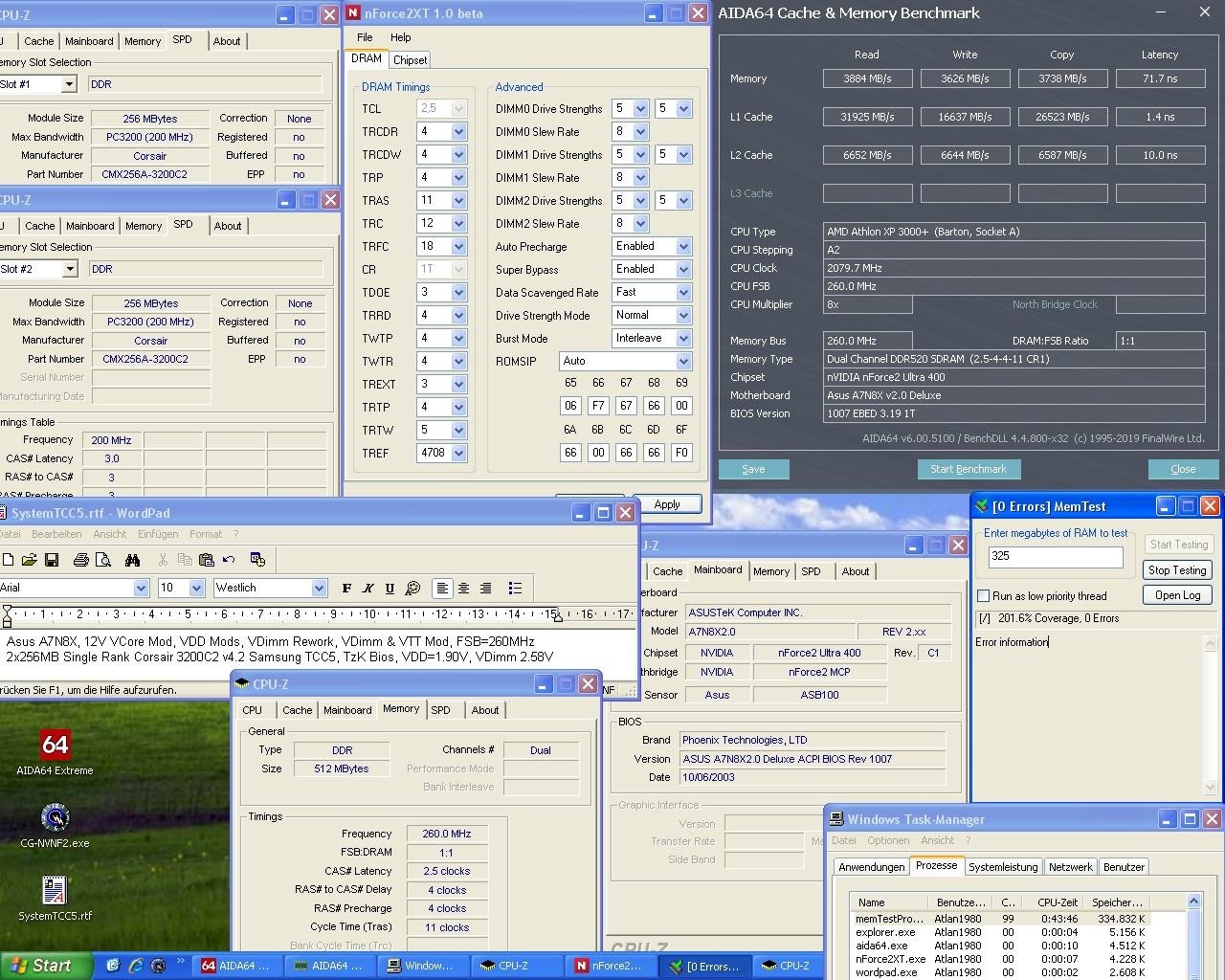Click the Windows Start button
Viewport: 1225px width, 980px height.
click(x=46, y=966)
